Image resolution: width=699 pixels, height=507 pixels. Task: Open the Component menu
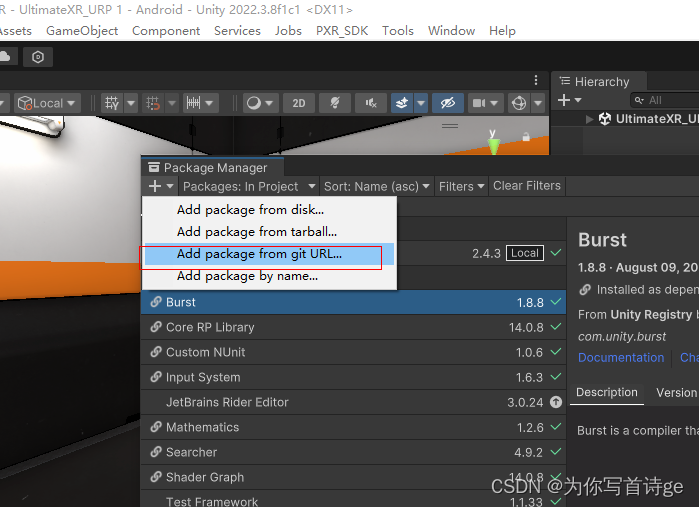click(166, 31)
